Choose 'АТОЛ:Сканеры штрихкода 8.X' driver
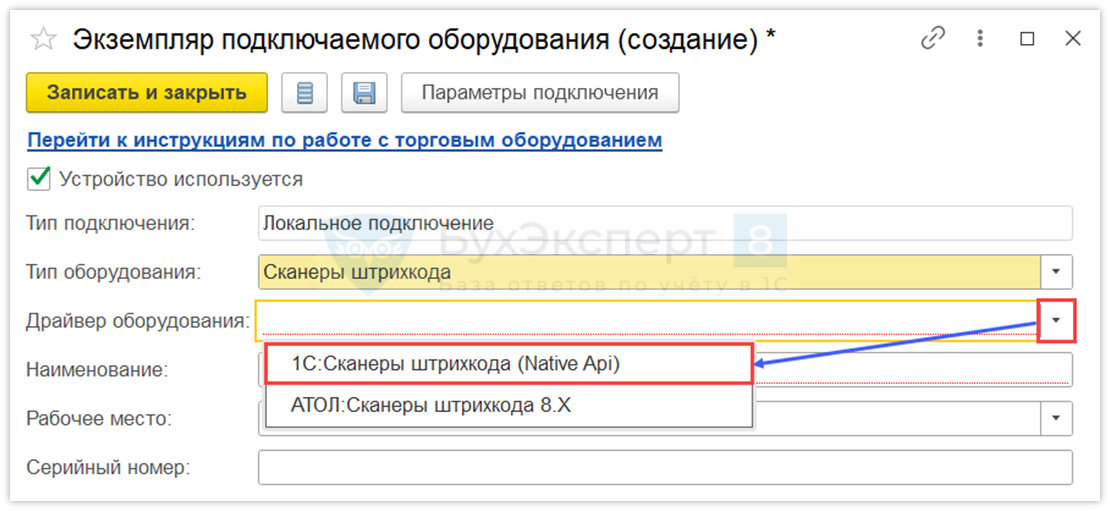The width and height of the screenshot is (1110, 511). tap(508, 406)
